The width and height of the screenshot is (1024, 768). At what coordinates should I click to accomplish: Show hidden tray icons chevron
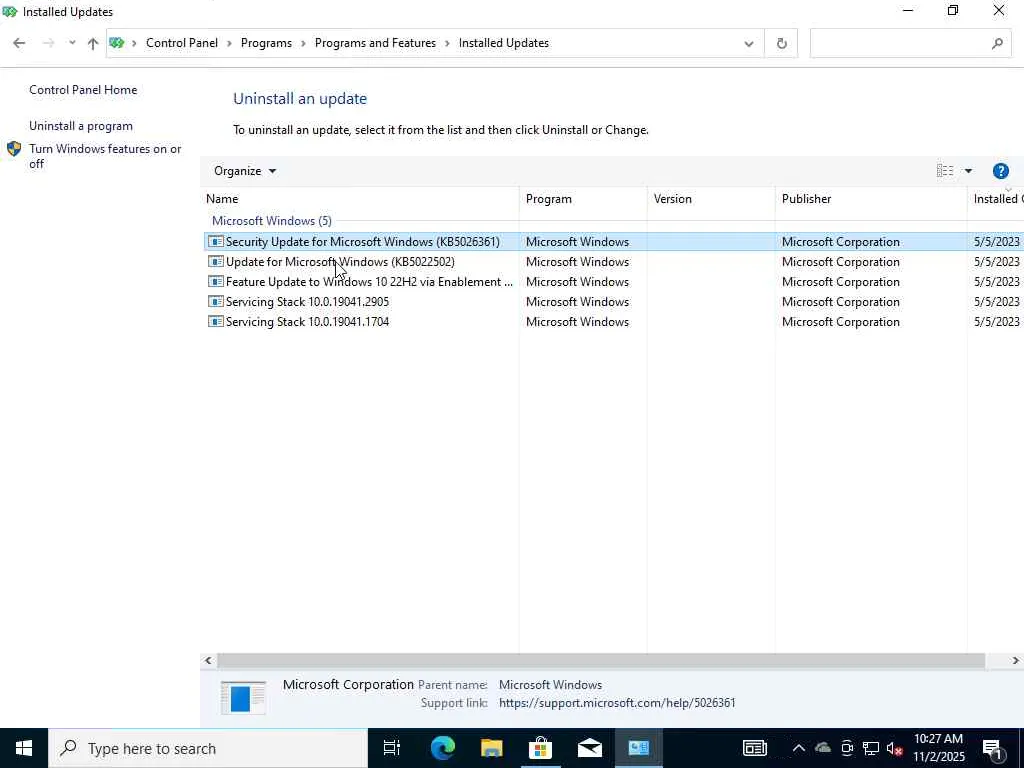798,748
